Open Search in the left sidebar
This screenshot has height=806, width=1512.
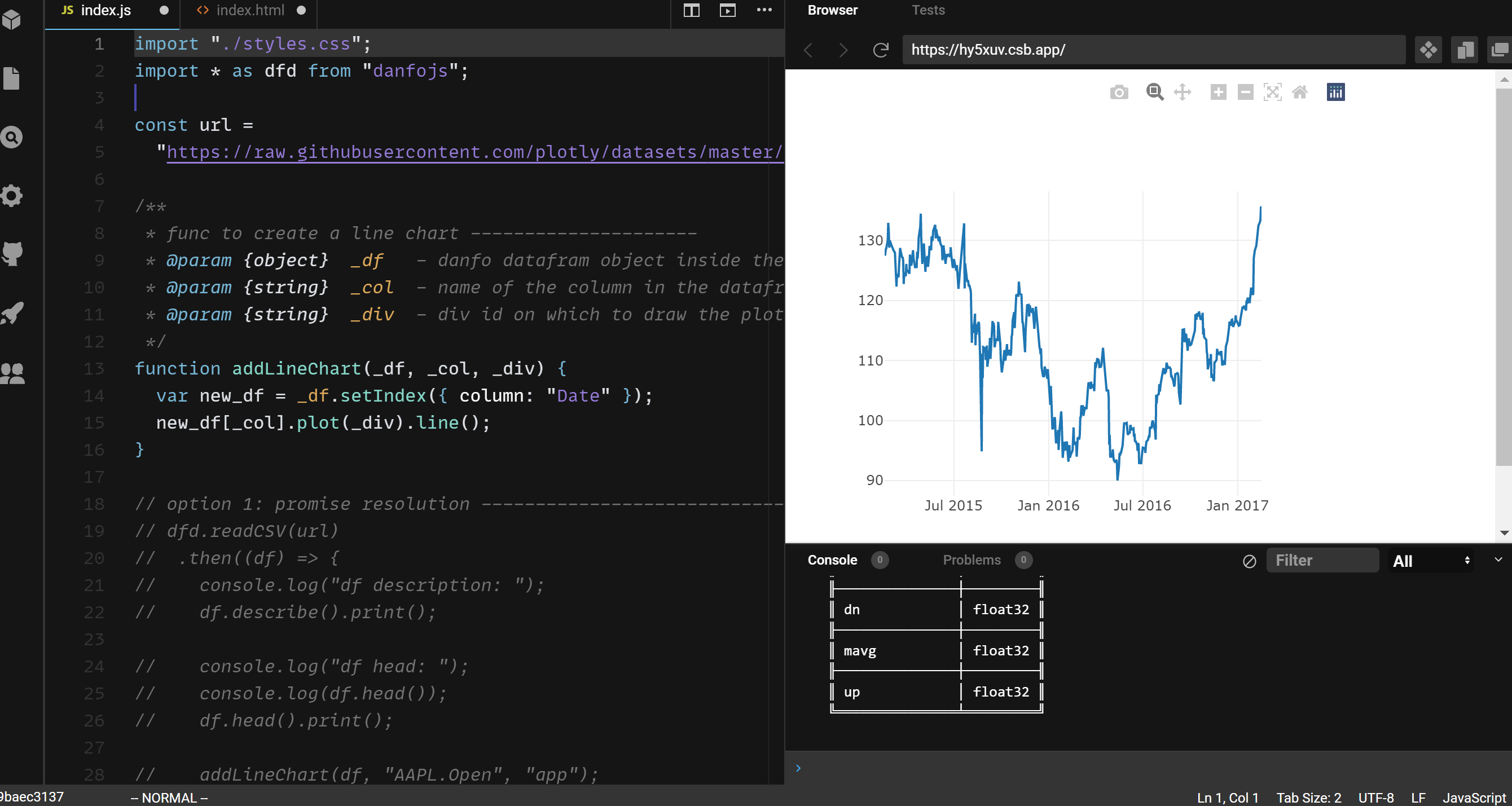(x=12, y=136)
